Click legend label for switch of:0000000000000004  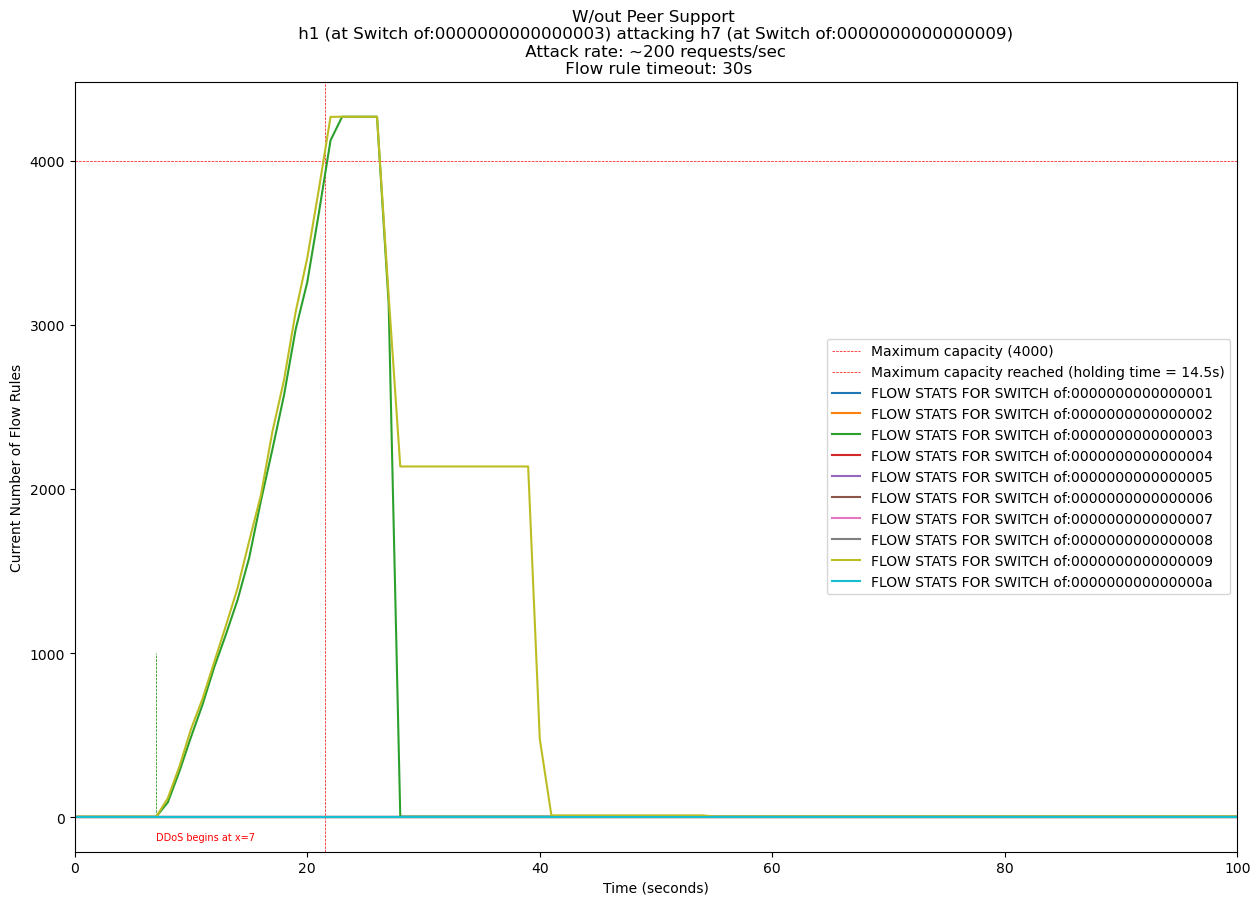(1041, 456)
